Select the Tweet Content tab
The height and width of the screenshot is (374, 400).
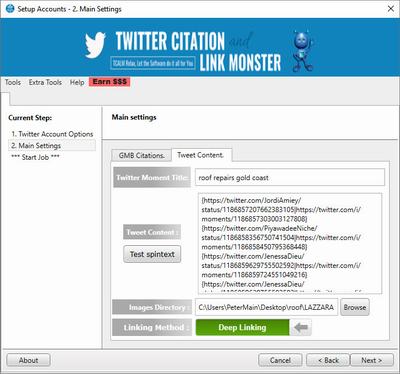click(201, 155)
